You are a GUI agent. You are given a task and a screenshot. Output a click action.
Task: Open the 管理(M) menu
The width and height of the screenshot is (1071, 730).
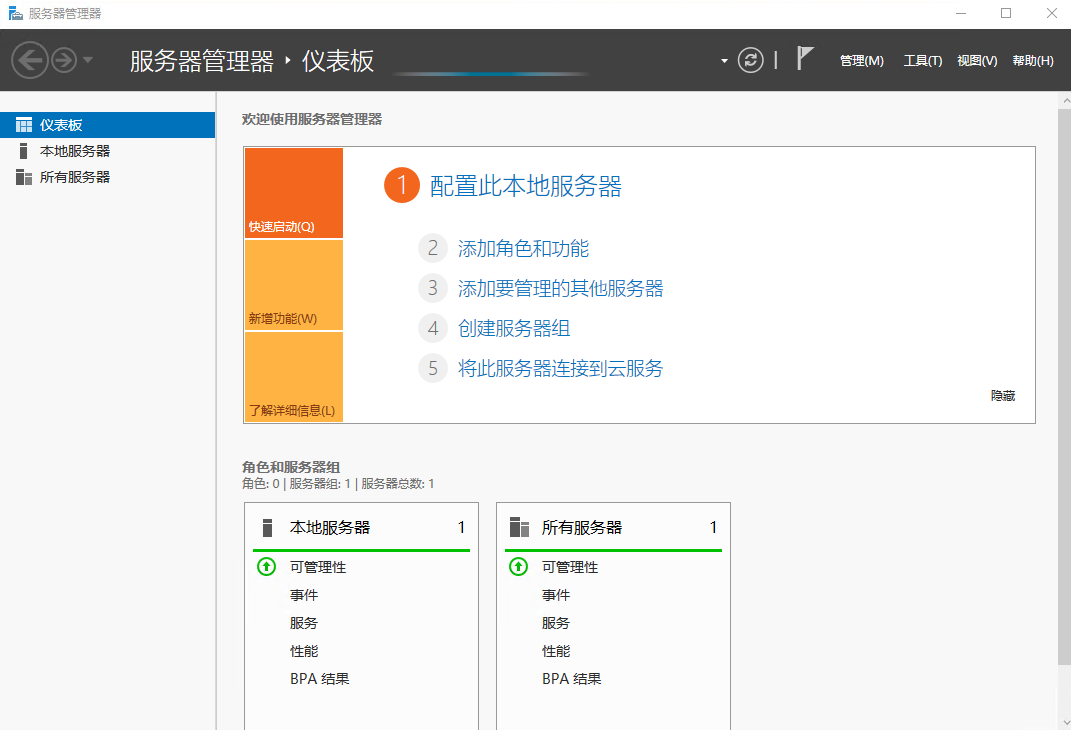pyautogui.click(x=861, y=60)
